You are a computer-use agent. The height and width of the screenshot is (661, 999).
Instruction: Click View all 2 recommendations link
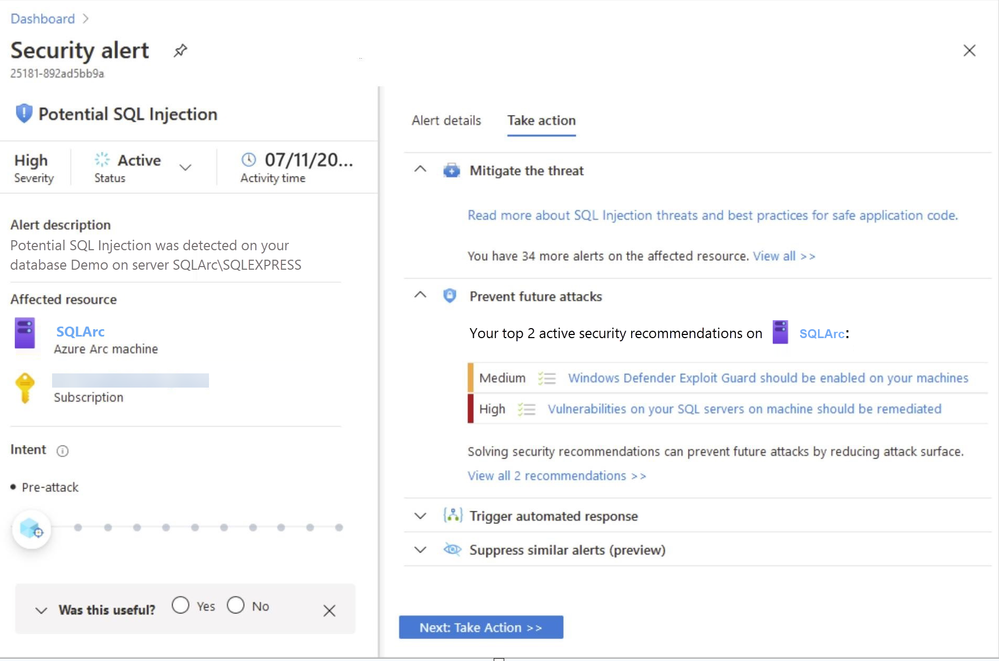tap(557, 476)
